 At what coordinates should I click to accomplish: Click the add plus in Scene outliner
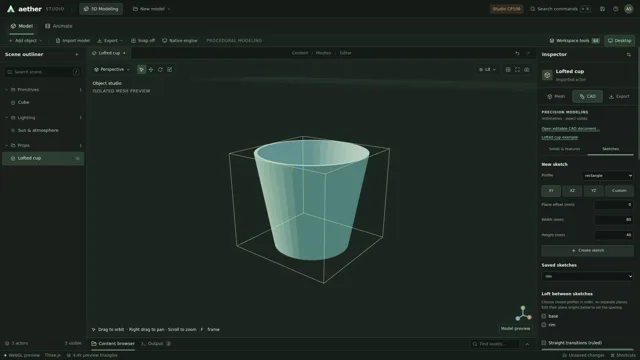tap(77, 54)
